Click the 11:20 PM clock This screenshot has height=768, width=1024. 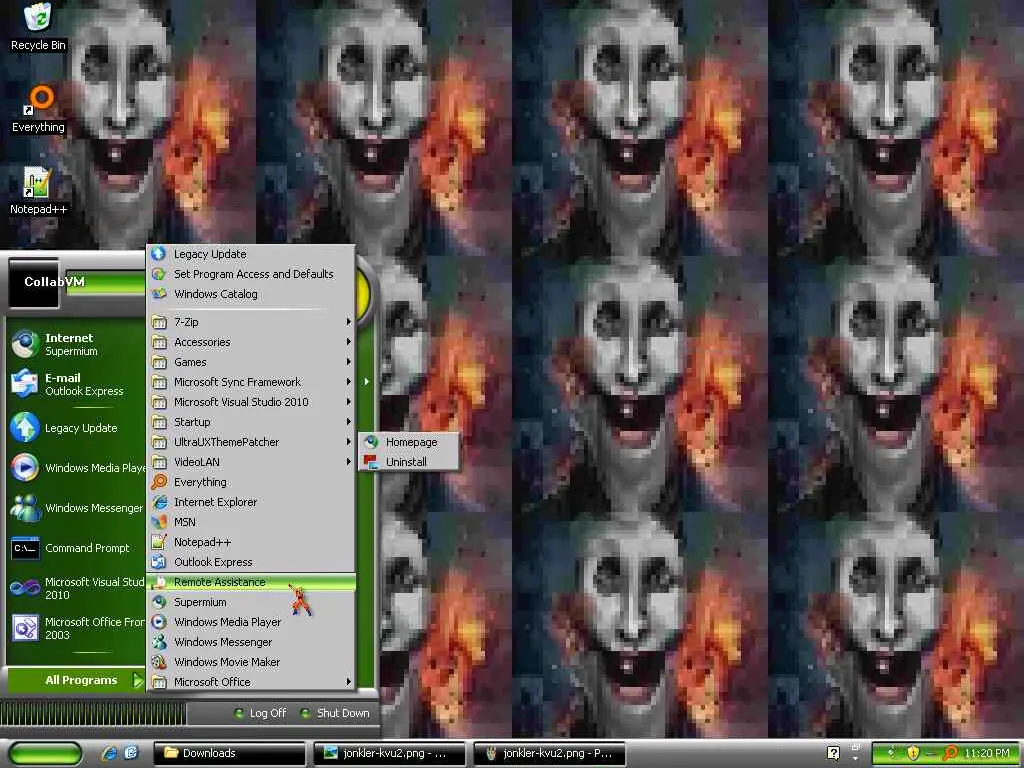tap(986, 754)
